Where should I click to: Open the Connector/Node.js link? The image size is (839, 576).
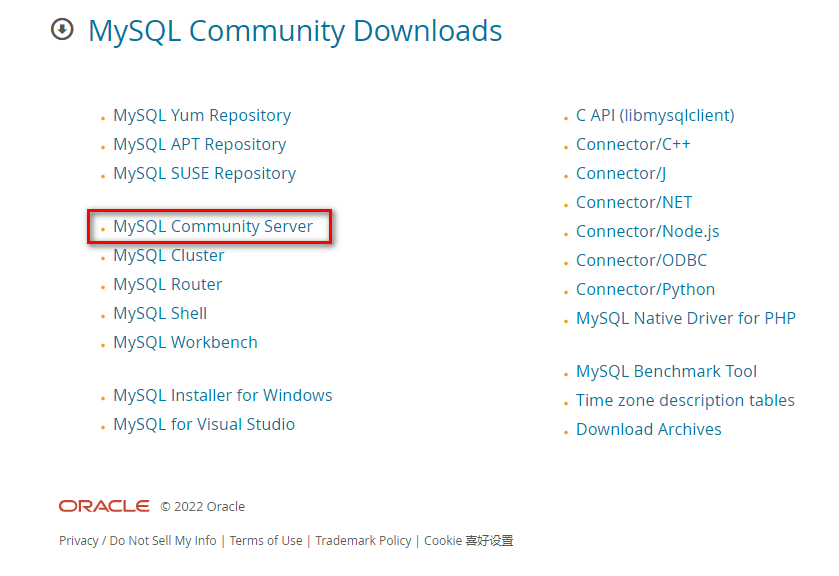[647, 231]
